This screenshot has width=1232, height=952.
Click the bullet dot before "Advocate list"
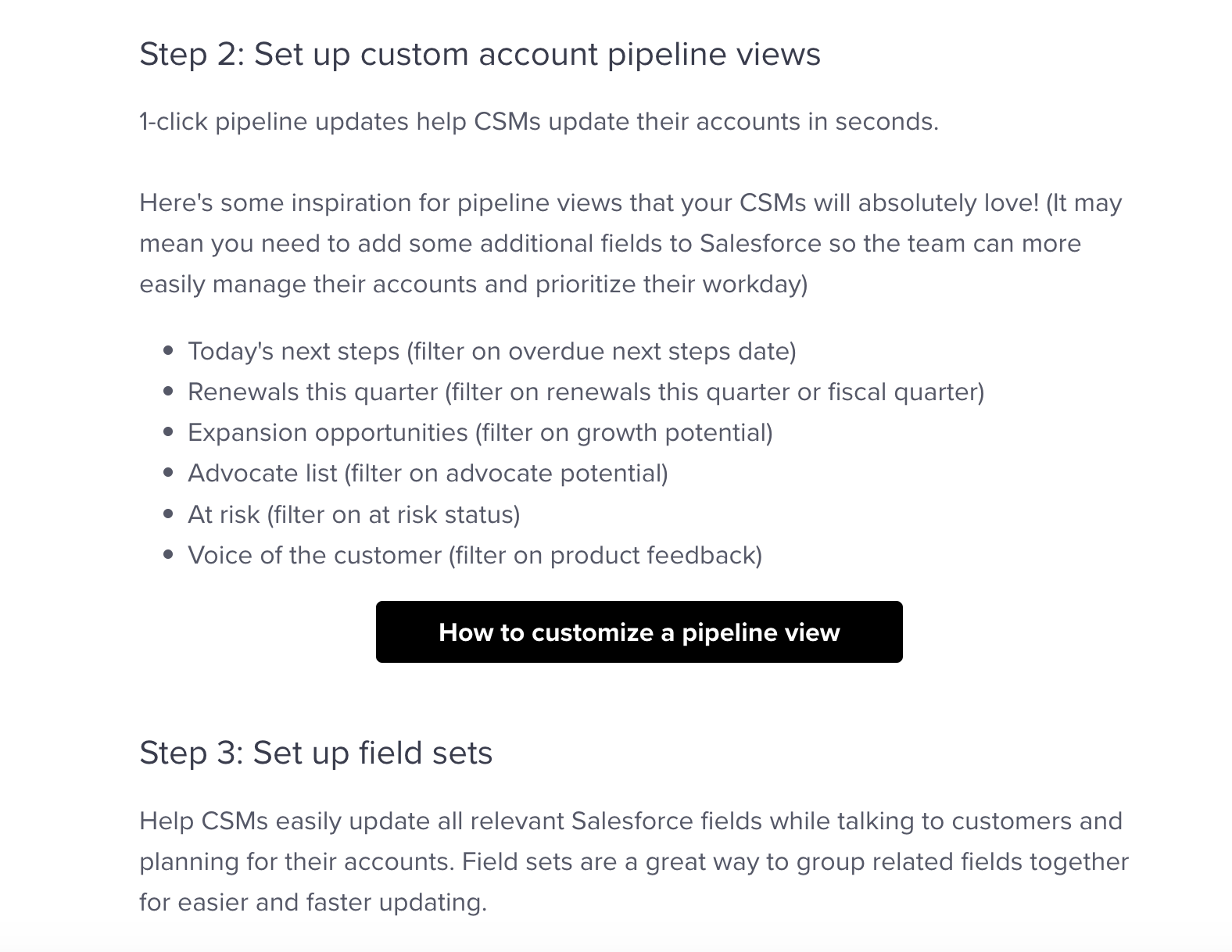(168, 473)
